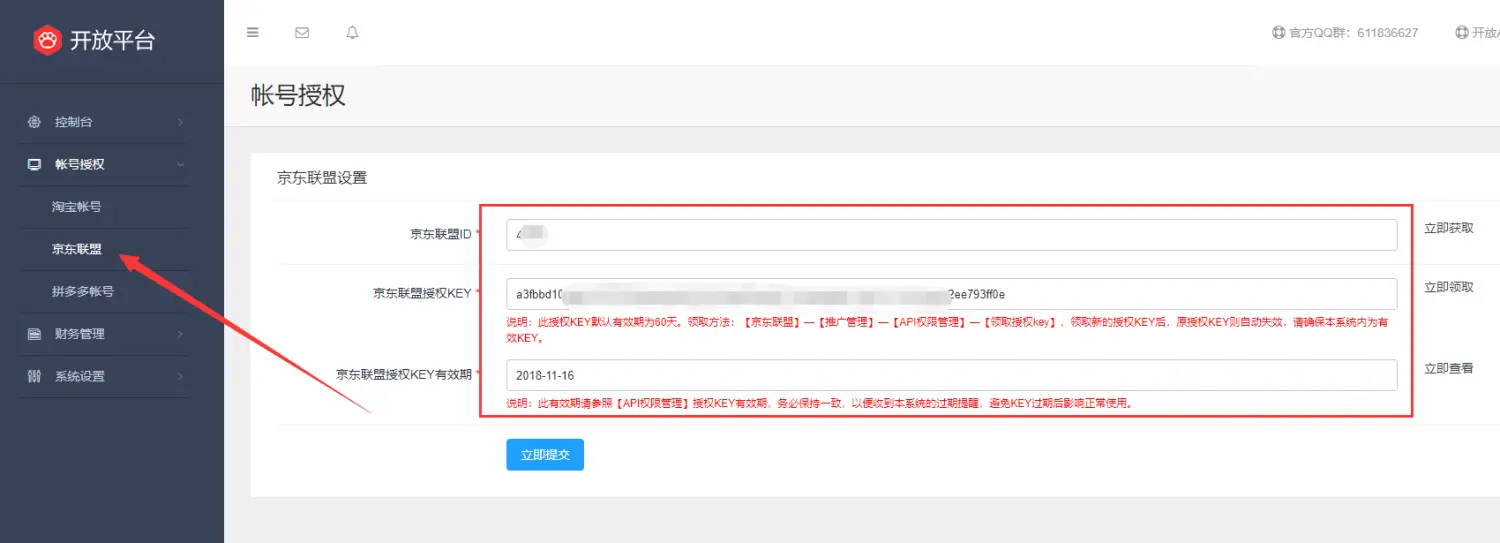Image resolution: width=1500 pixels, height=543 pixels.
Task: Collapse the 帐号授权 chevron arrow
Action: [180, 164]
